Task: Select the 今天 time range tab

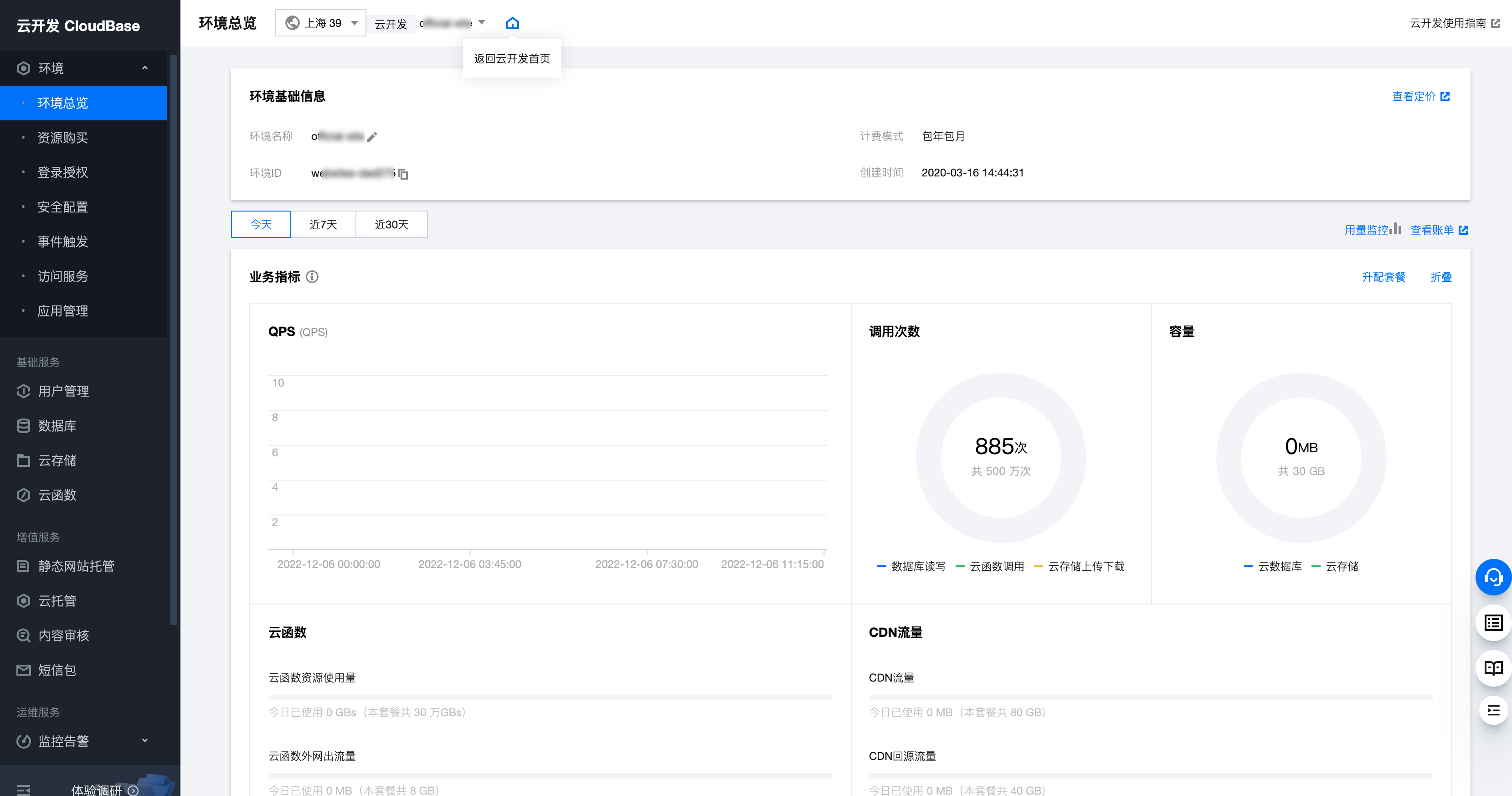Action: pyautogui.click(x=261, y=224)
